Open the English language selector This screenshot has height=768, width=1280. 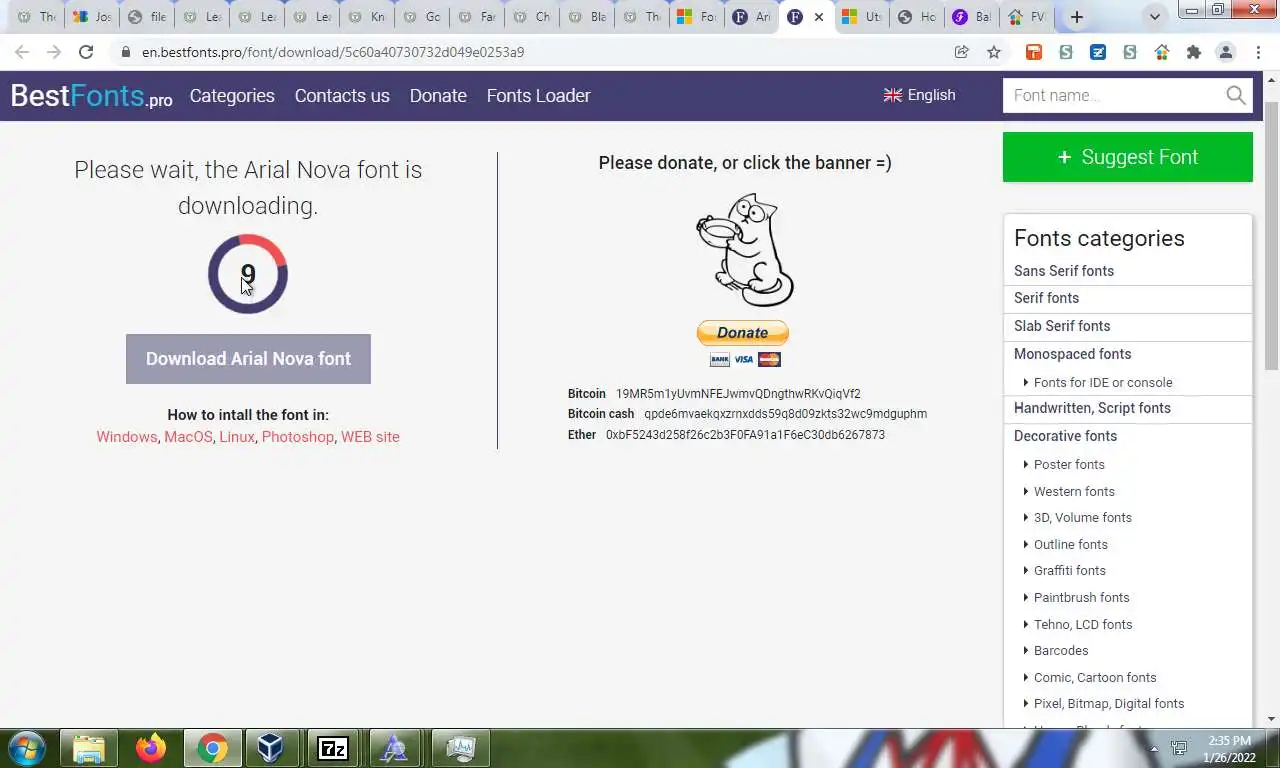(919, 95)
